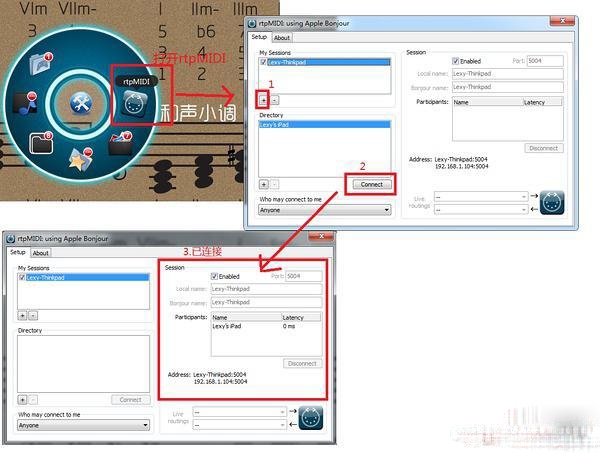Switch to the Setup tab in the upper window

[259, 37]
